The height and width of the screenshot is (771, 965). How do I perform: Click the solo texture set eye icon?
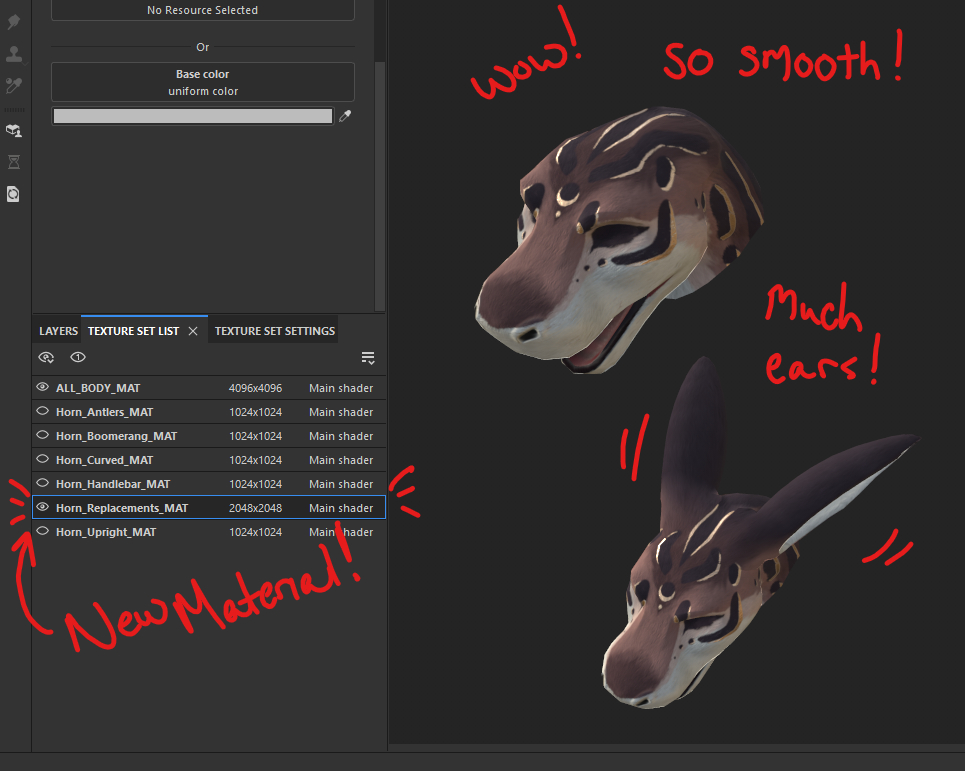pyautogui.click(x=78, y=357)
